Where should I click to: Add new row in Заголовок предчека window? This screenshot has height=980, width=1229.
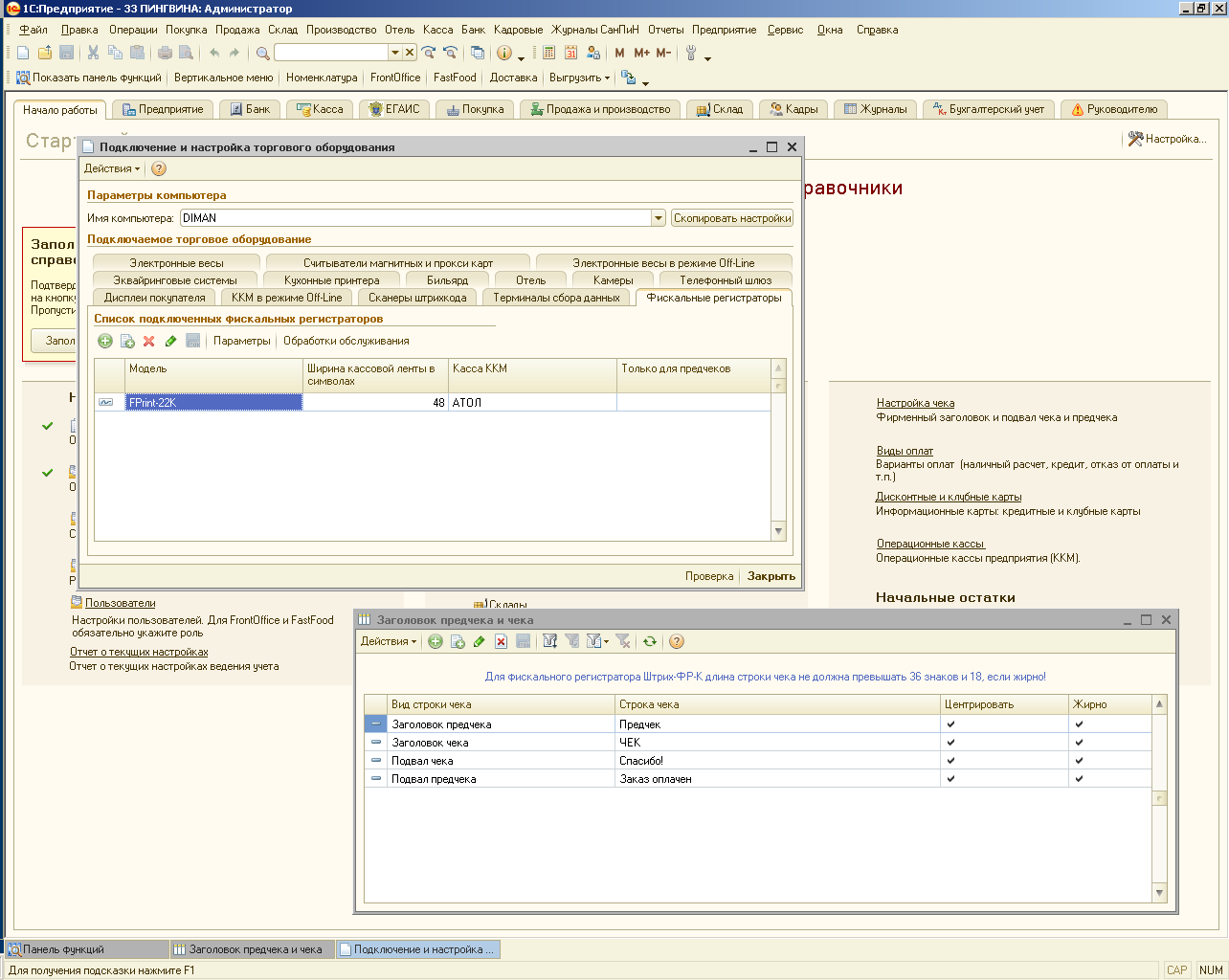pos(436,641)
